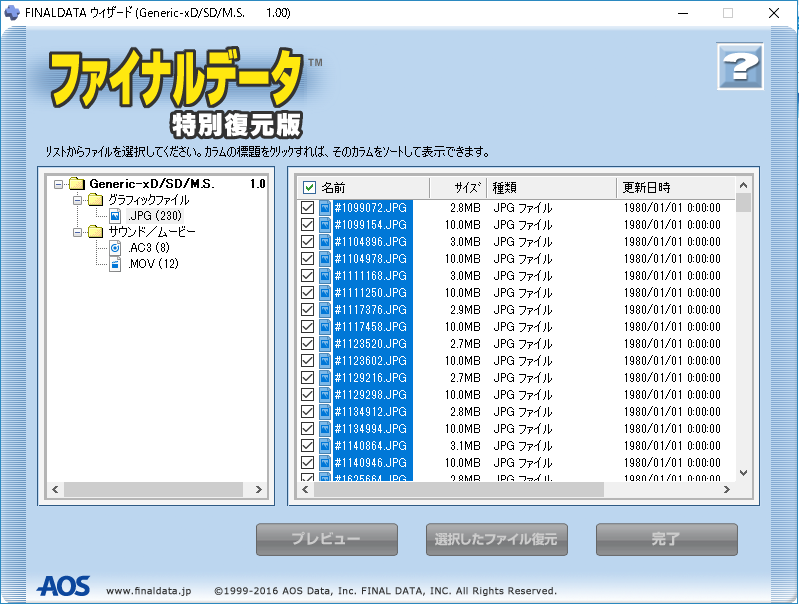Viewport: 799px width, 604px height.
Task: Uncheck the checkbox for #1099072.JPG
Action: pyautogui.click(x=307, y=208)
